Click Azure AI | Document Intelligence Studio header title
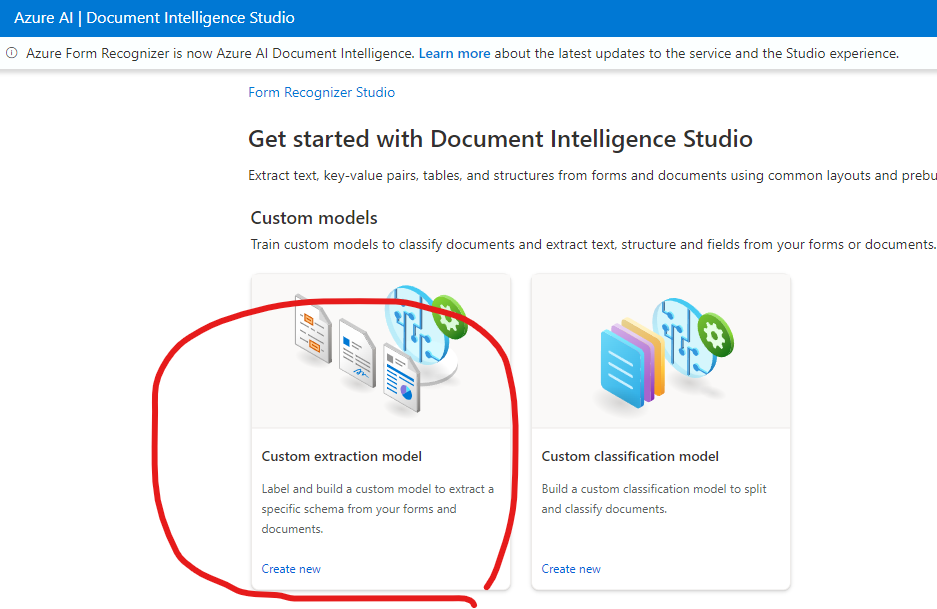The width and height of the screenshot is (937, 609). coord(154,18)
